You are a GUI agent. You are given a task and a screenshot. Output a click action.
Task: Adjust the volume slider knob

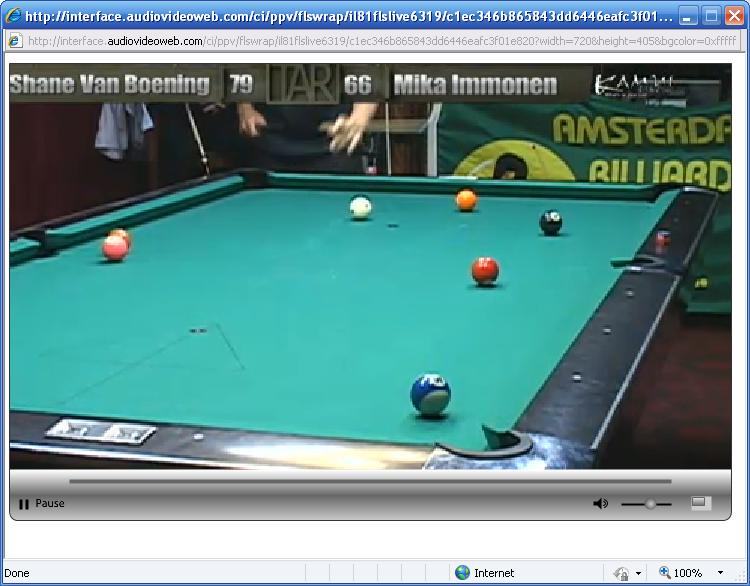650,504
